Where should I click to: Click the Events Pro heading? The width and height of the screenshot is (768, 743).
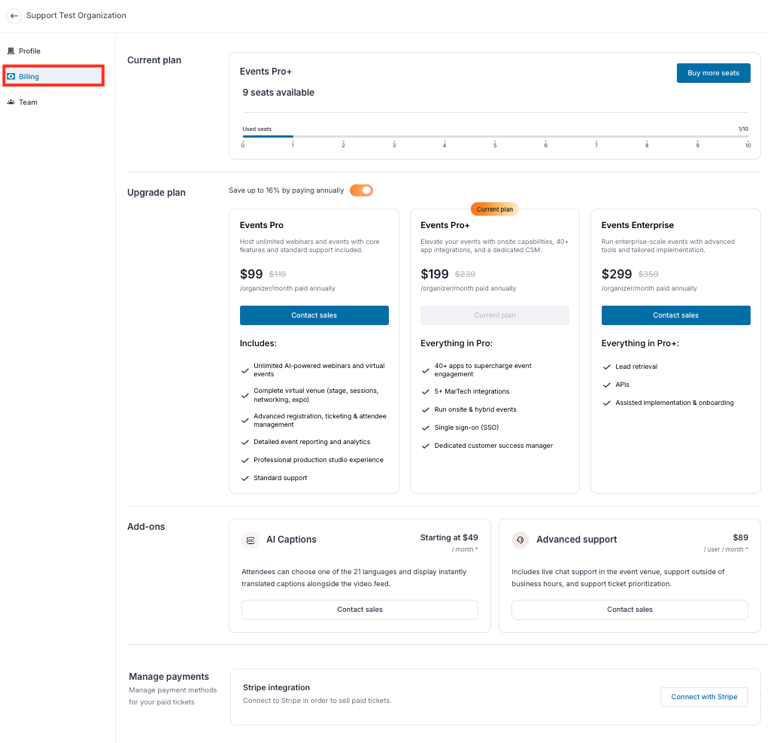[x=261, y=225]
